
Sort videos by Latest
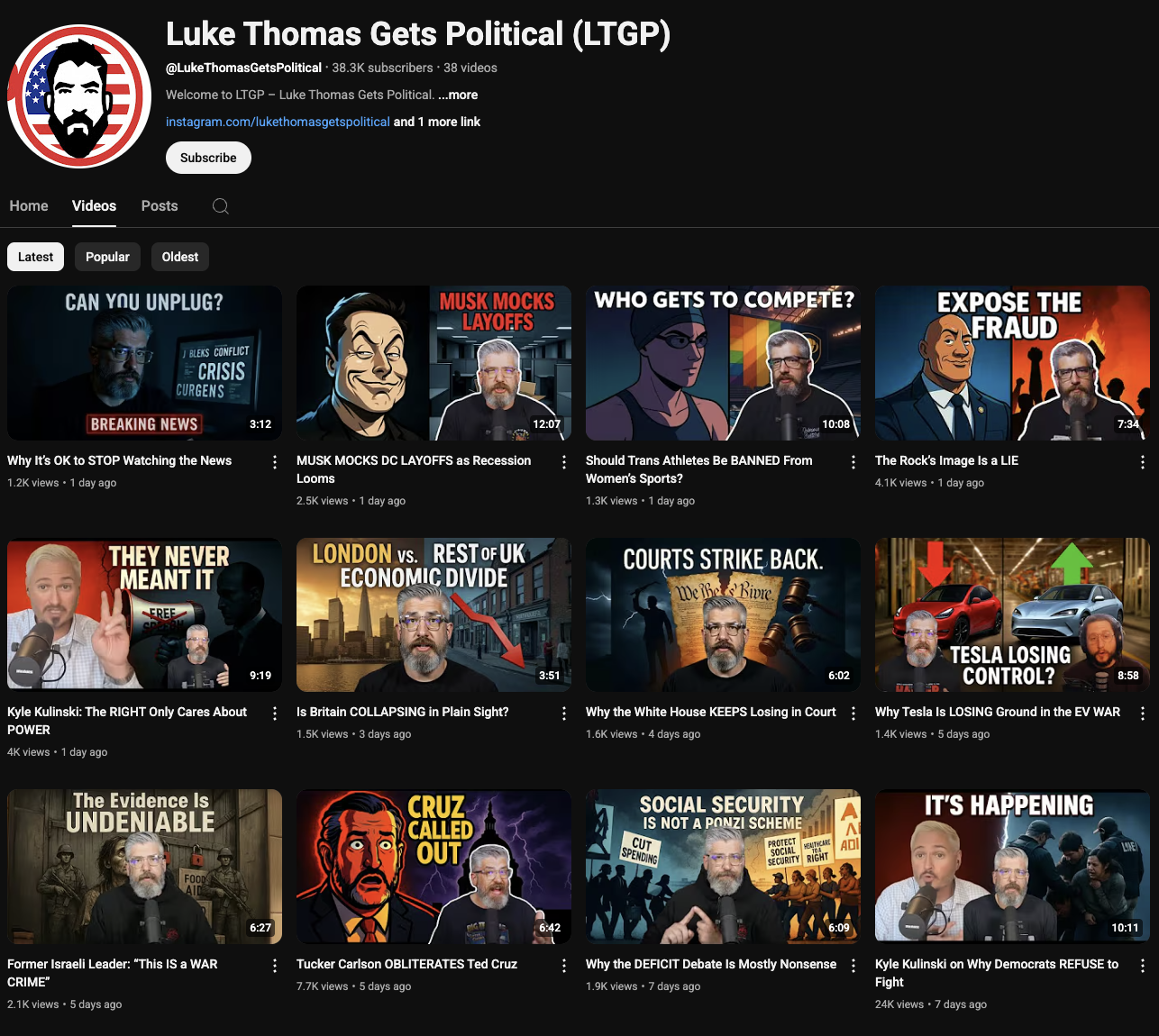(35, 257)
